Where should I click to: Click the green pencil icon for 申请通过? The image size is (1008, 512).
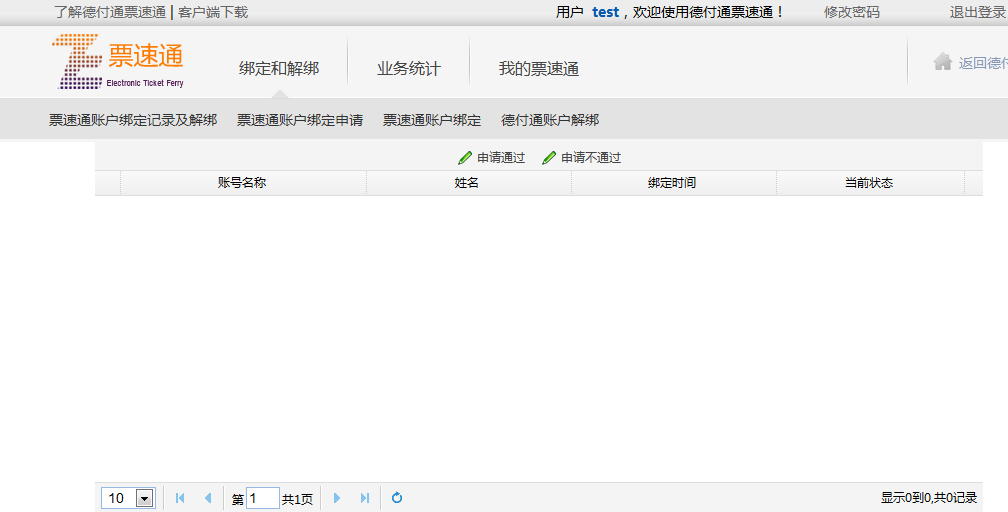(x=465, y=158)
